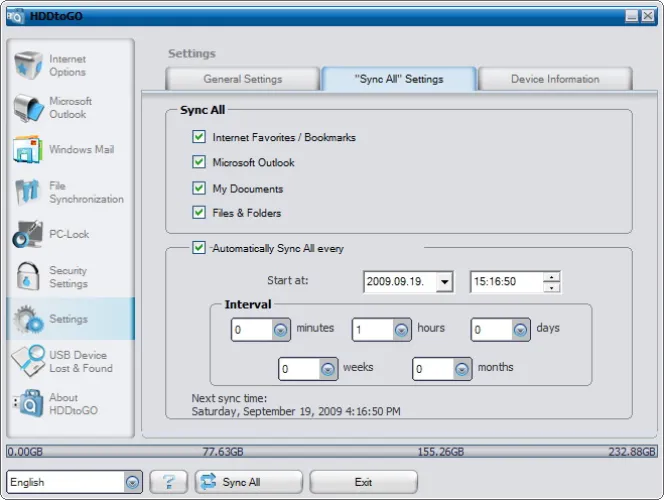Click the 232.88GB capacity label

632,452
